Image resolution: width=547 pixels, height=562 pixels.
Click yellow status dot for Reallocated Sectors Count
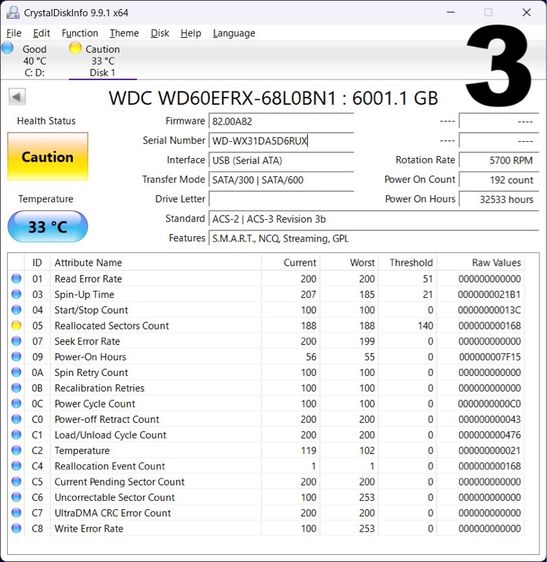tap(16, 325)
